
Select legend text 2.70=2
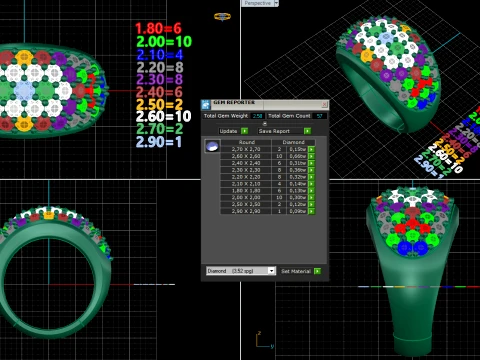tap(160, 129)
